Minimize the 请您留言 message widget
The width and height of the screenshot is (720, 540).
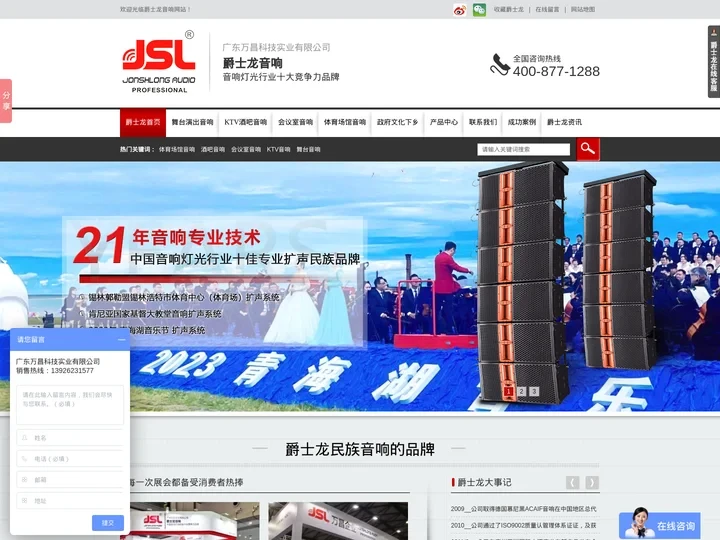pos(121,340)
